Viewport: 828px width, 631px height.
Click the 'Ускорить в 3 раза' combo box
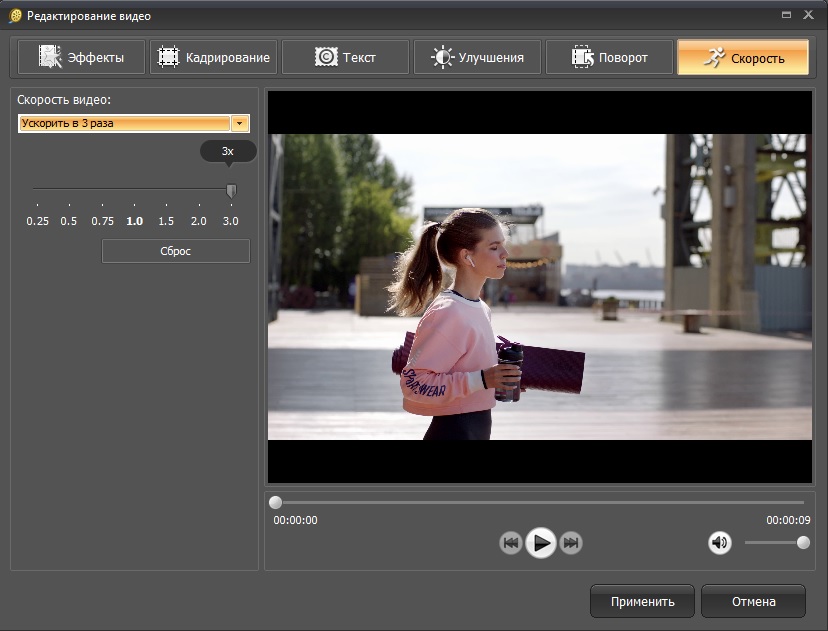124,123
